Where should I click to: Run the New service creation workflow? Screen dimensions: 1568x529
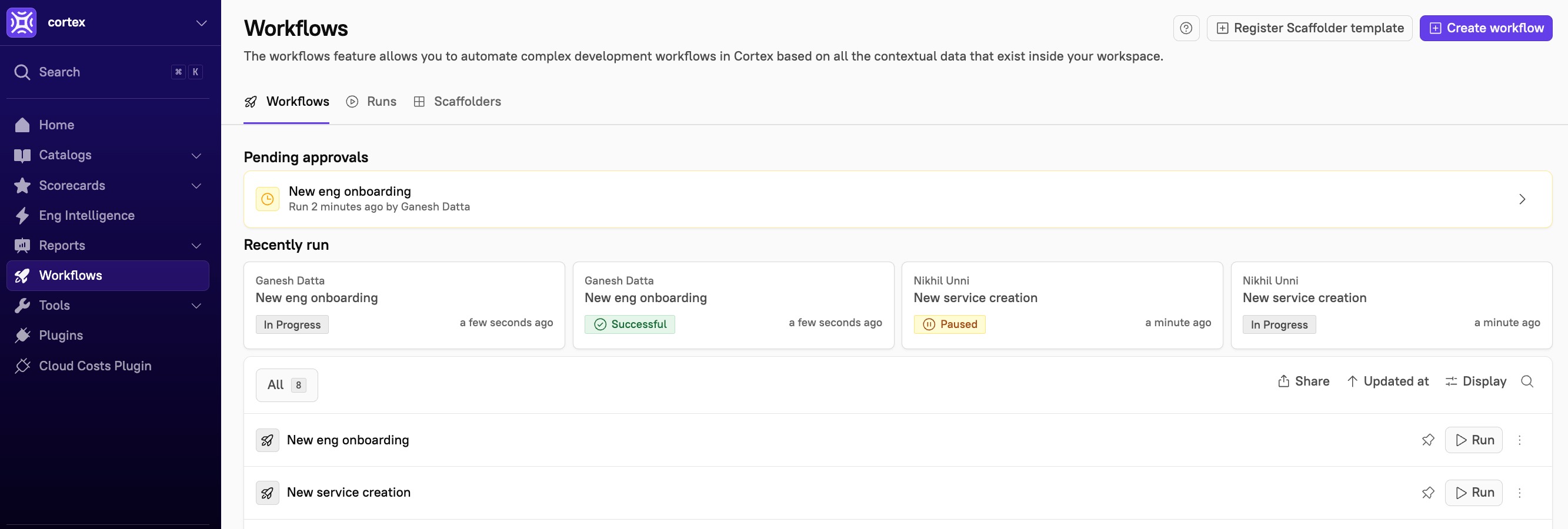point(1473,493)
